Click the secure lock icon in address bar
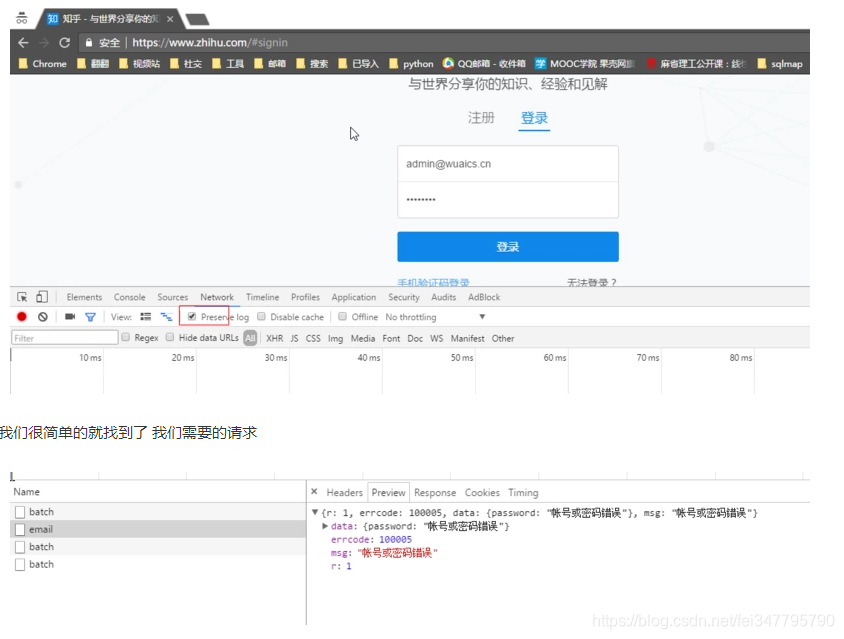This screenshot has height=639, width=844. coord(89,43)
